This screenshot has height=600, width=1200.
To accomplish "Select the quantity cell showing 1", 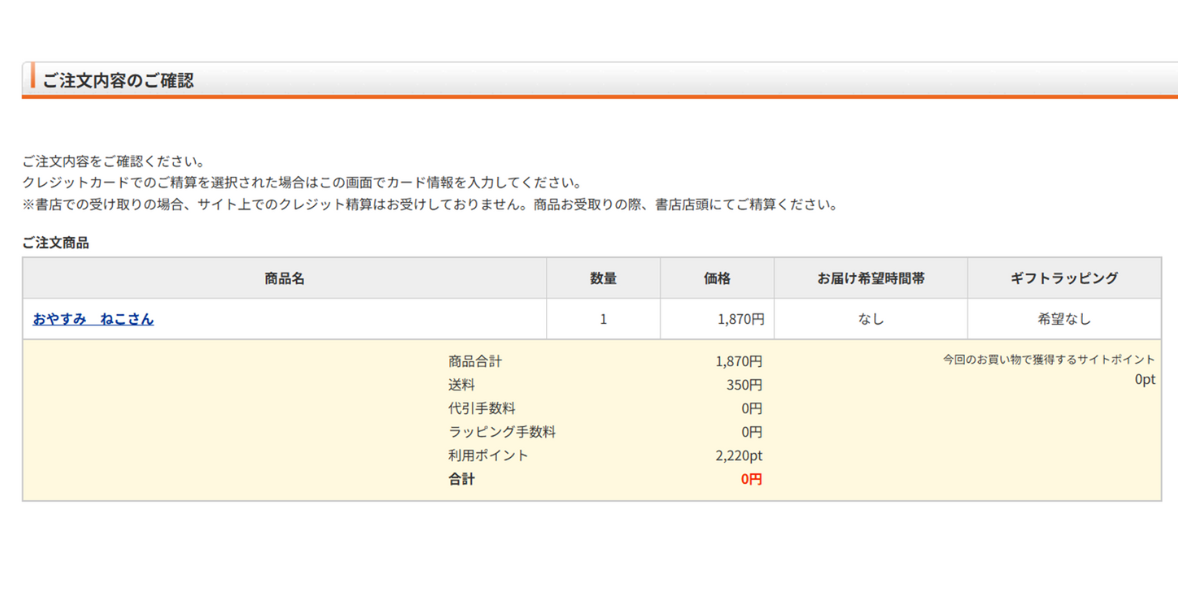I will coord(603,319).
